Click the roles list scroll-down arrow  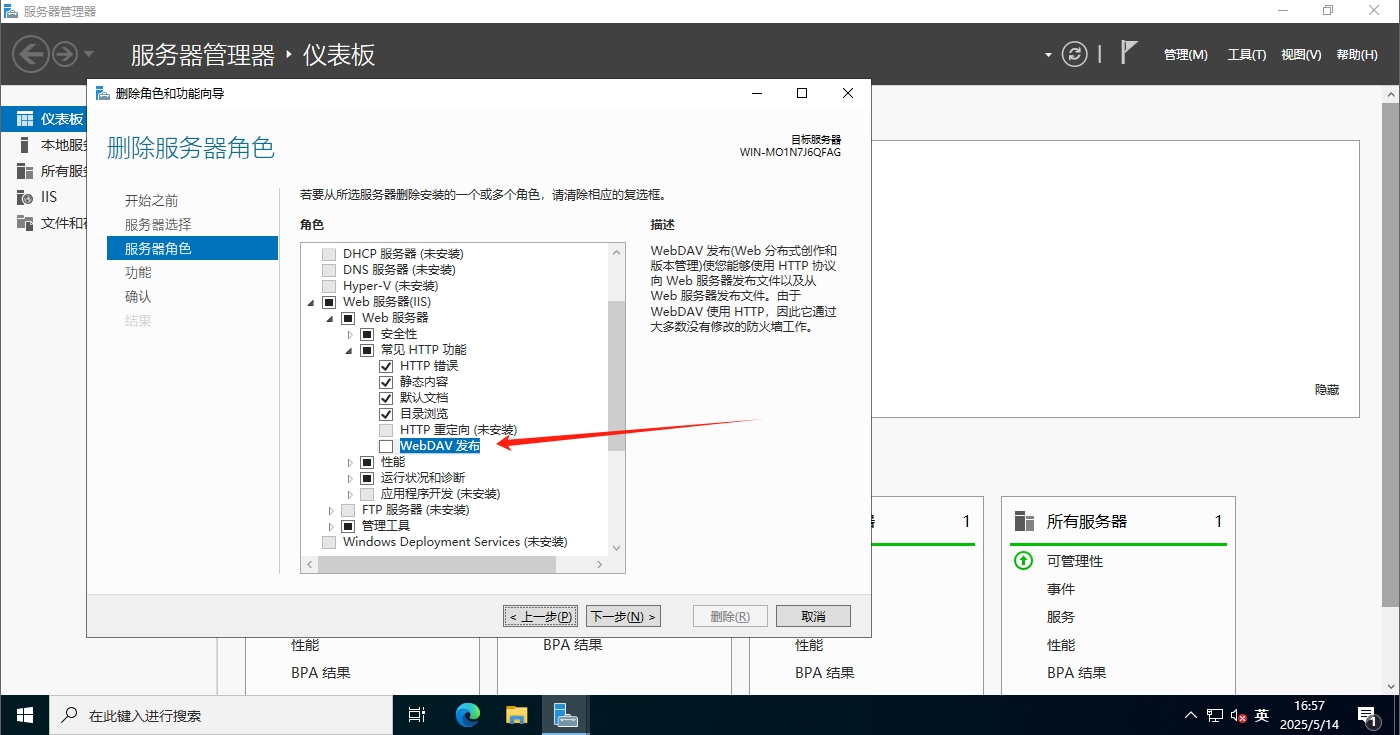click(x=616, y=548)
